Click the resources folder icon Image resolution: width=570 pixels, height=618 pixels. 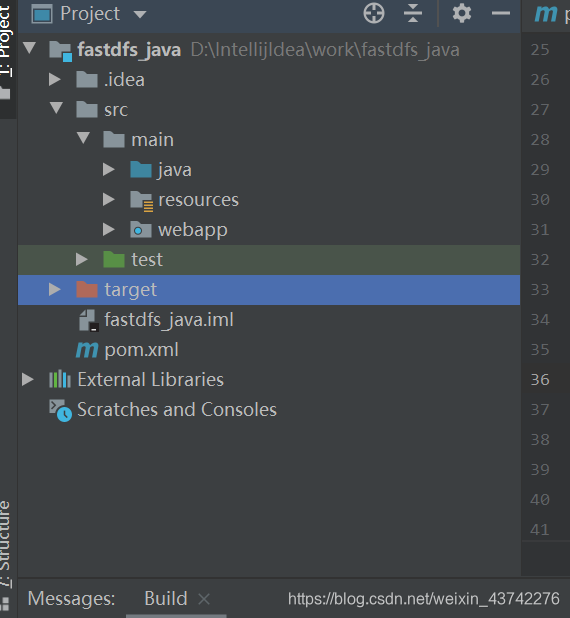click(141, 201)
